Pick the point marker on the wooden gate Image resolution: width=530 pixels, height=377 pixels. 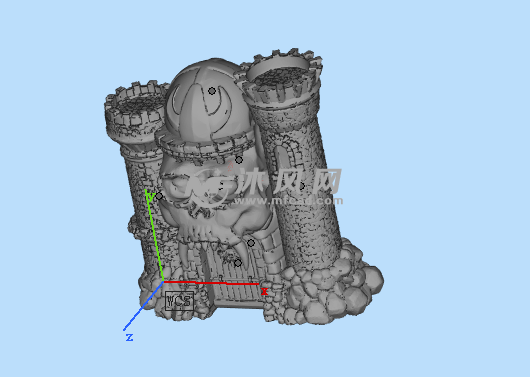coord(238,263)
